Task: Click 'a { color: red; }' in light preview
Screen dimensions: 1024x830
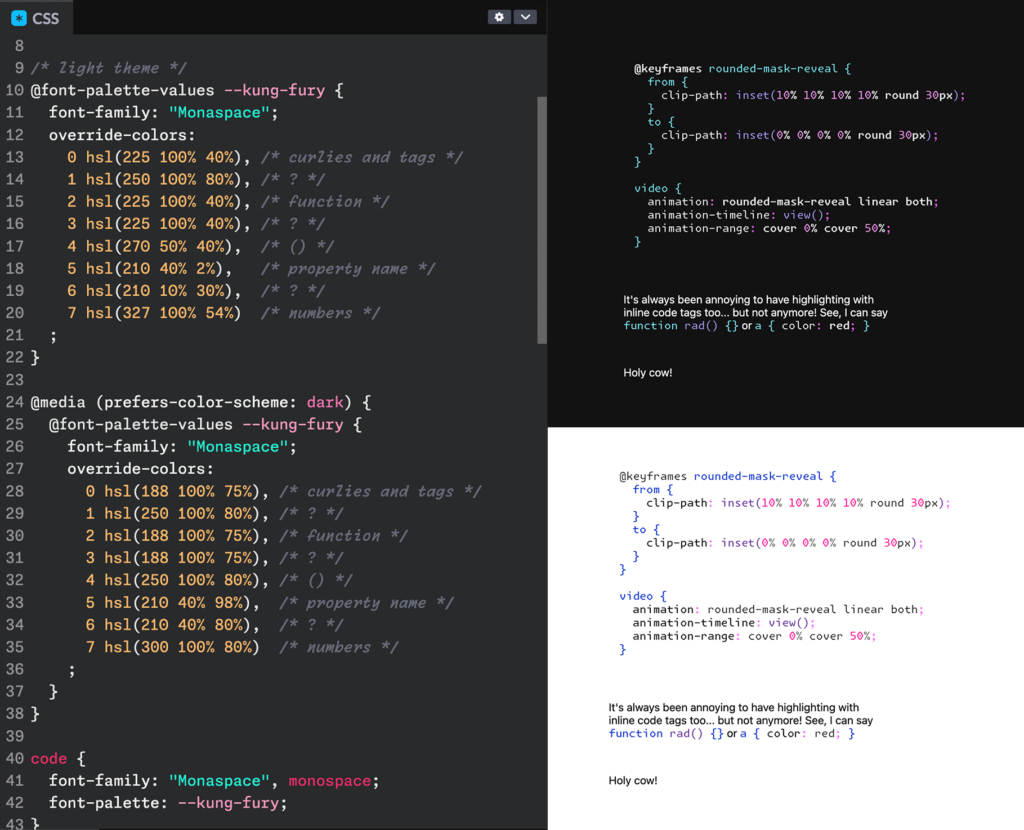Action: tap(797, 733)
